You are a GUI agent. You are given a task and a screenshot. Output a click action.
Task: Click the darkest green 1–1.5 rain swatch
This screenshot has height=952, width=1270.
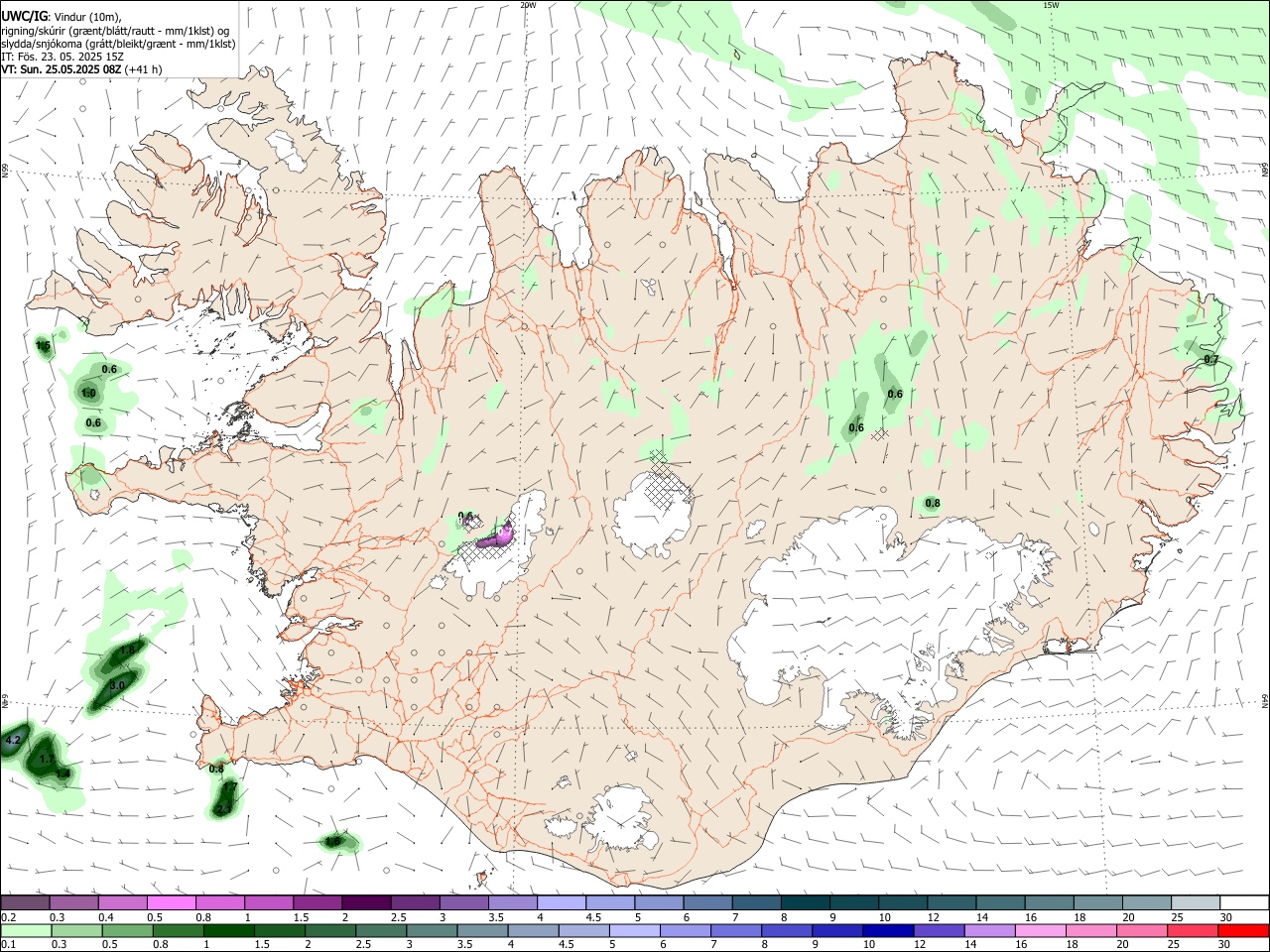click(x=228, y=931)
